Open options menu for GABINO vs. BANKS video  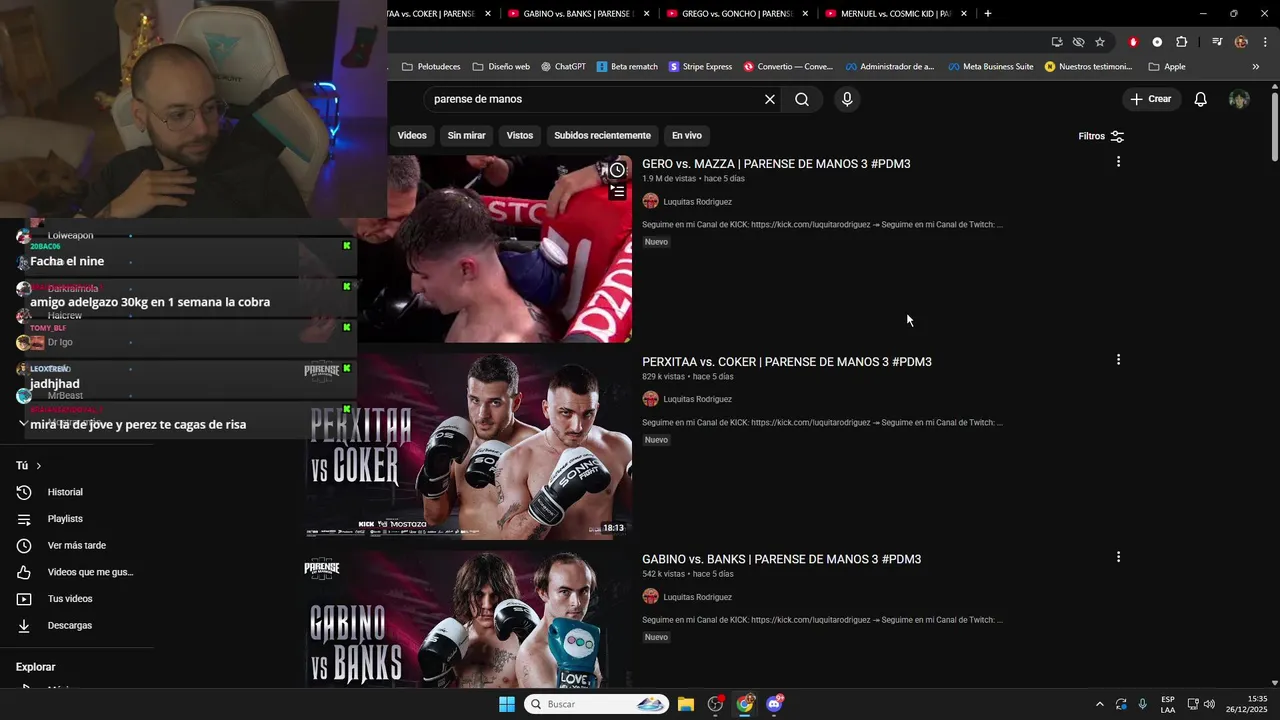pos(1118,556)
